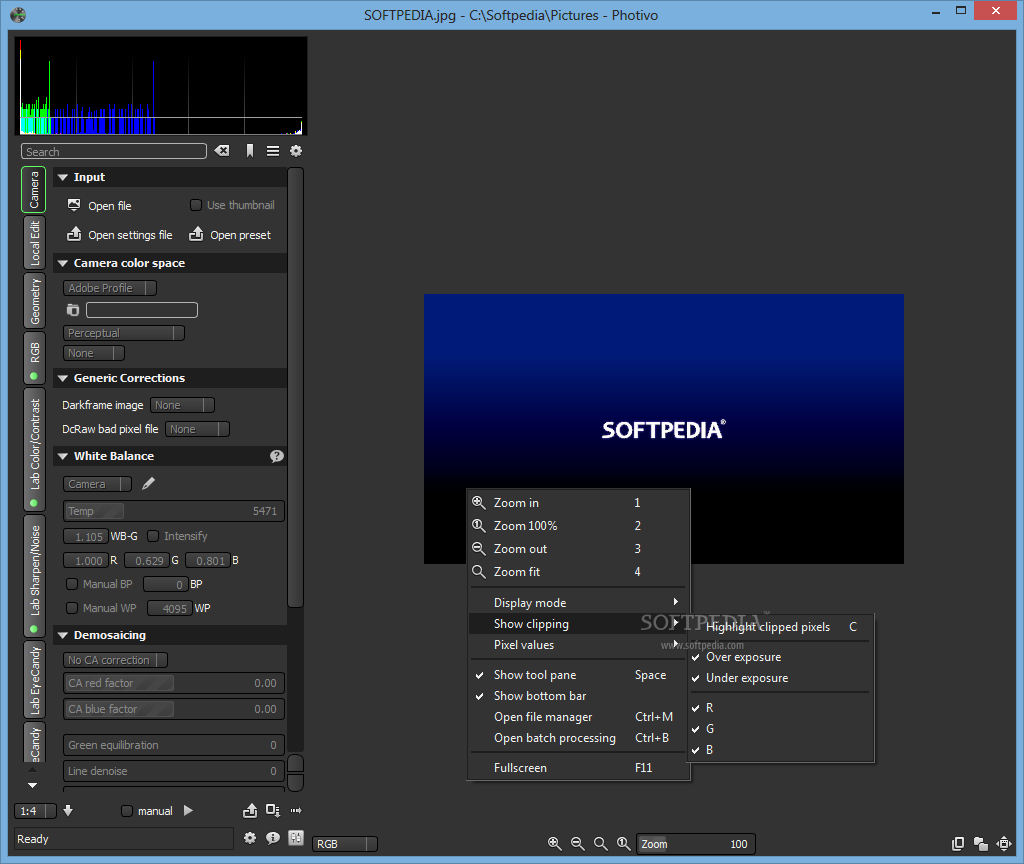
Task: Click zoom out magnifier in bottom bar
Action: [x=577, y=844]
